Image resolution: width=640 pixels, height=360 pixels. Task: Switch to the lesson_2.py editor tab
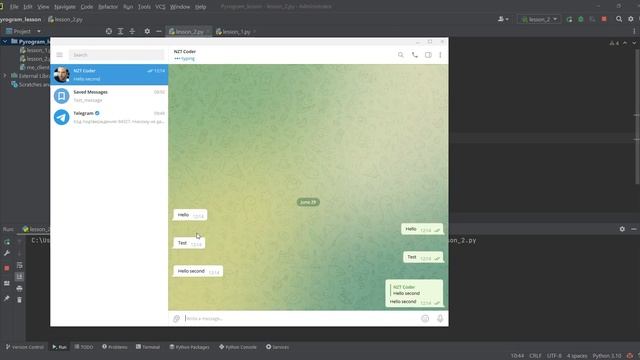(188, 31)
